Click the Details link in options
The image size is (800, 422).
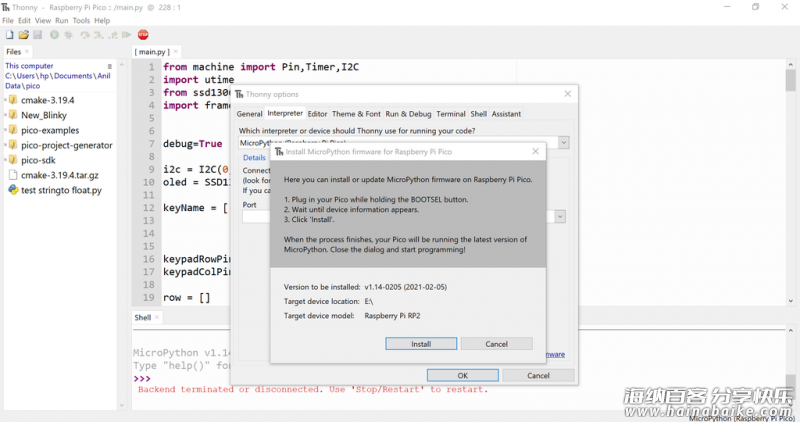click(254, 158)
